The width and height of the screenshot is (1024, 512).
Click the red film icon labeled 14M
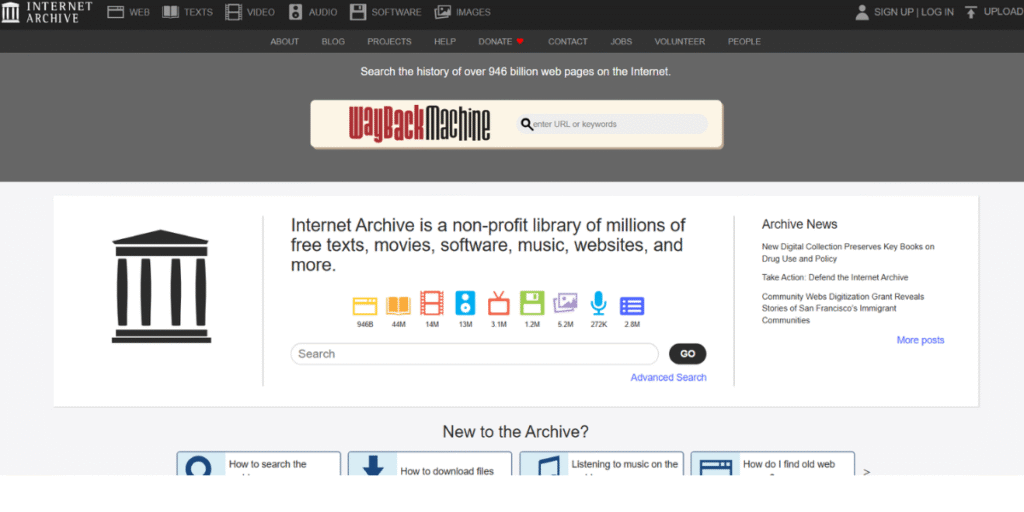tap(432, 304)
